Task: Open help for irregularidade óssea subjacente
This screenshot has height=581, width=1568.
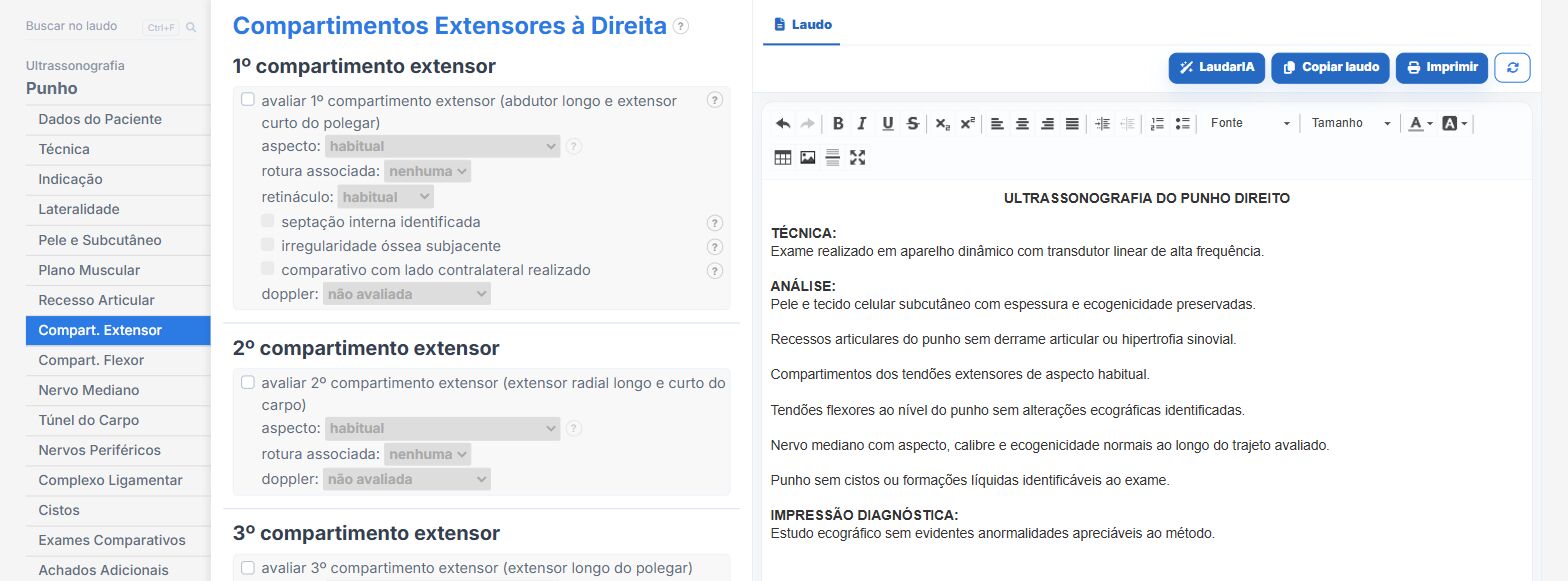Action: [714, 247]
